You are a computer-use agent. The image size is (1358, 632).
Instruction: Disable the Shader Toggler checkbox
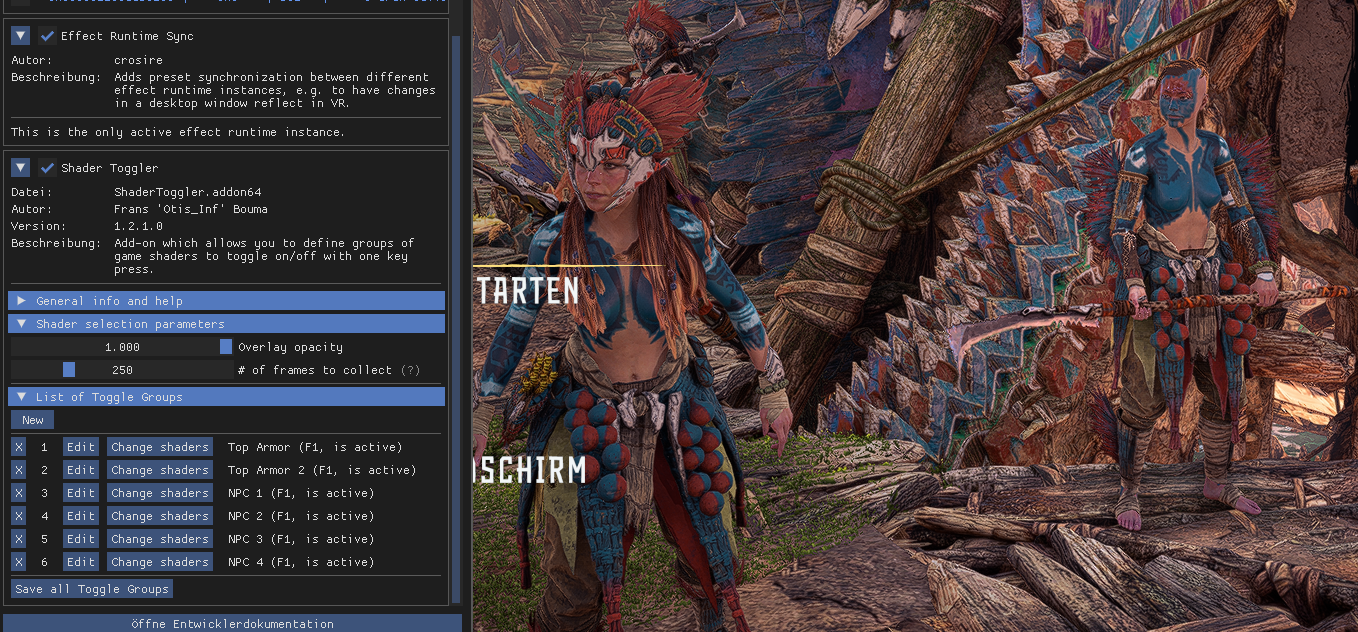[47, 168]
